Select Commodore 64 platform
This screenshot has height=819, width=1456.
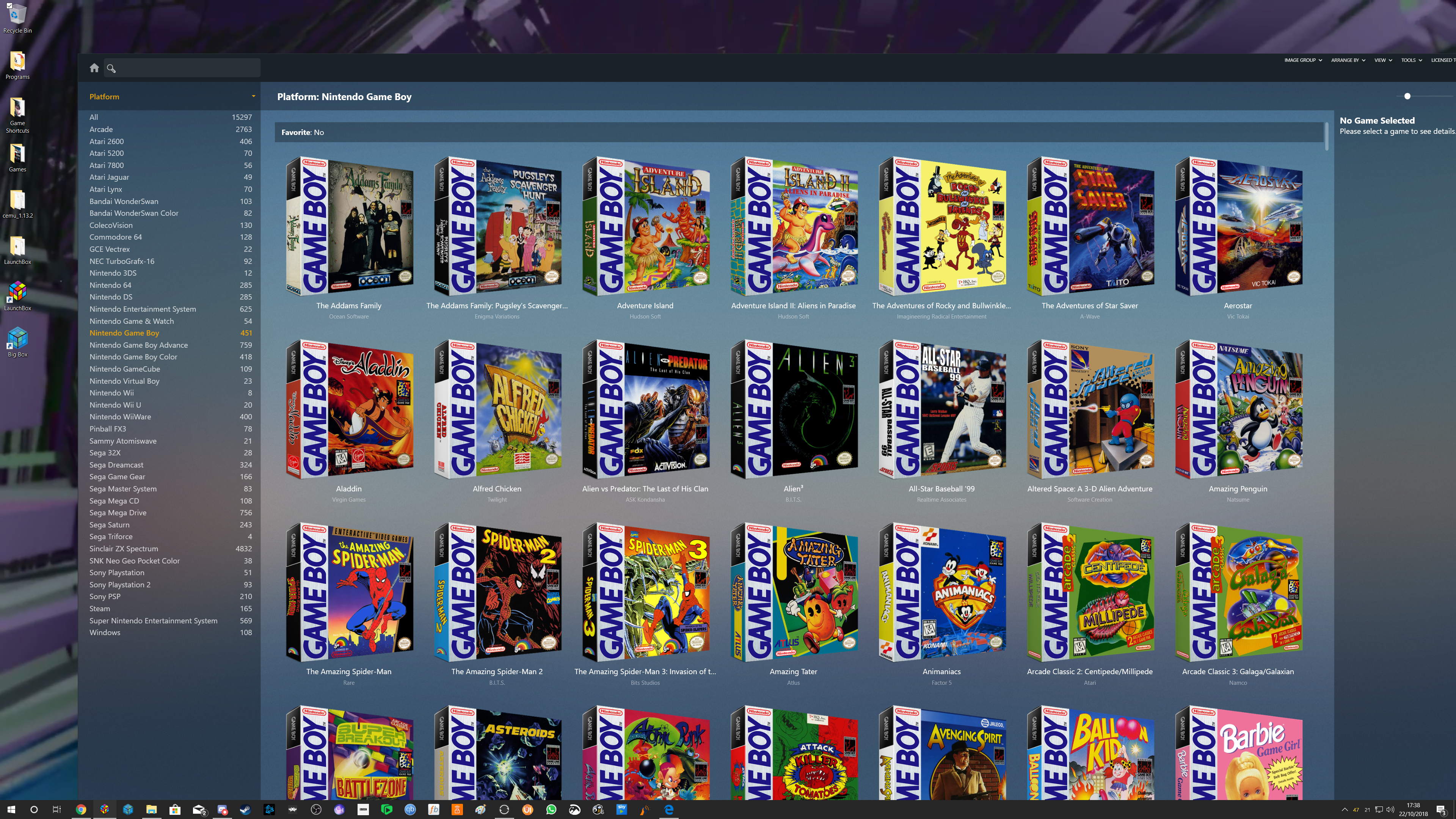click(170, 237)
